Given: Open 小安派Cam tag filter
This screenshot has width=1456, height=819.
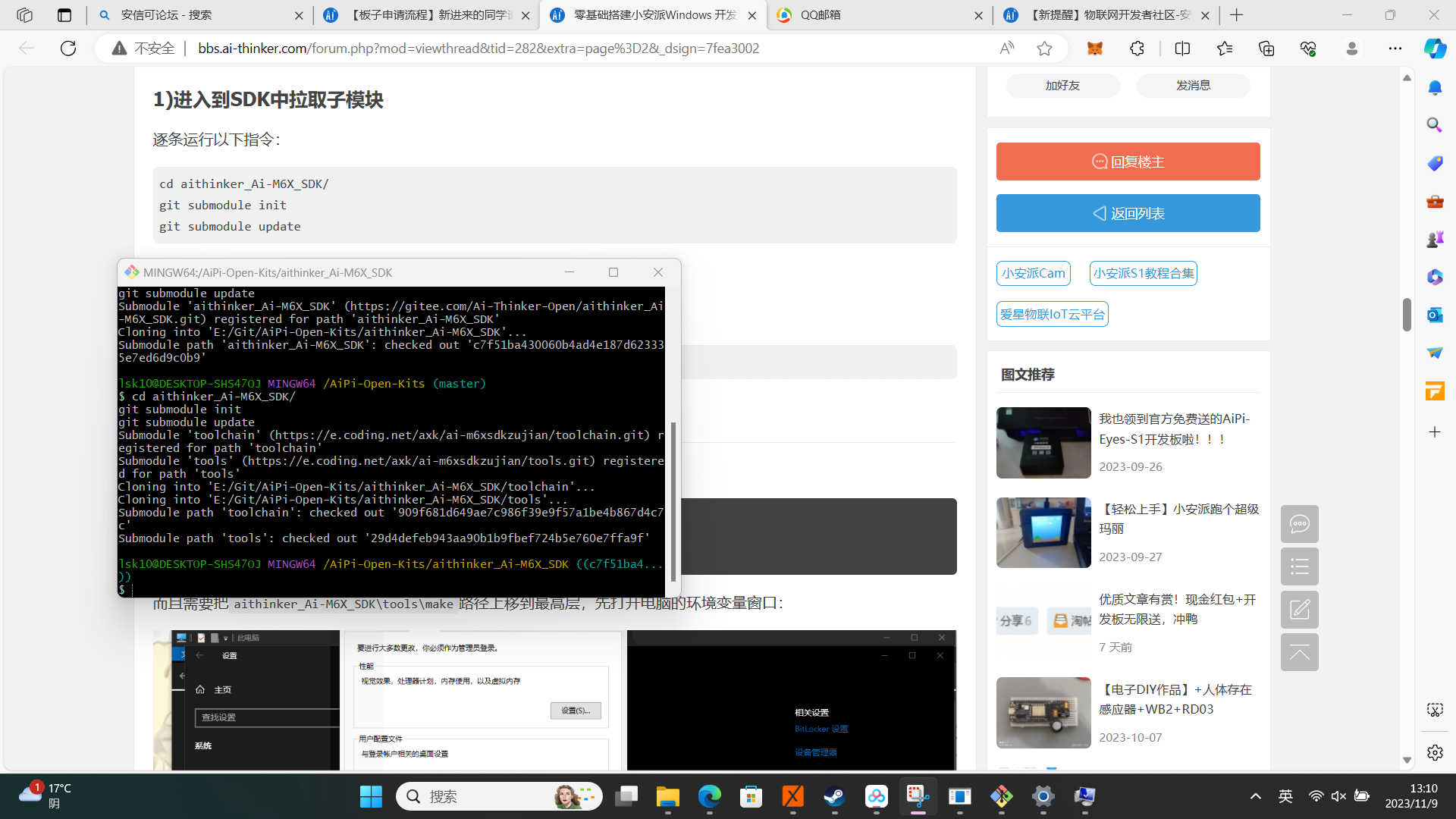Looking at the screenshot, I should pyautogui.click(x=1034, y=273).
